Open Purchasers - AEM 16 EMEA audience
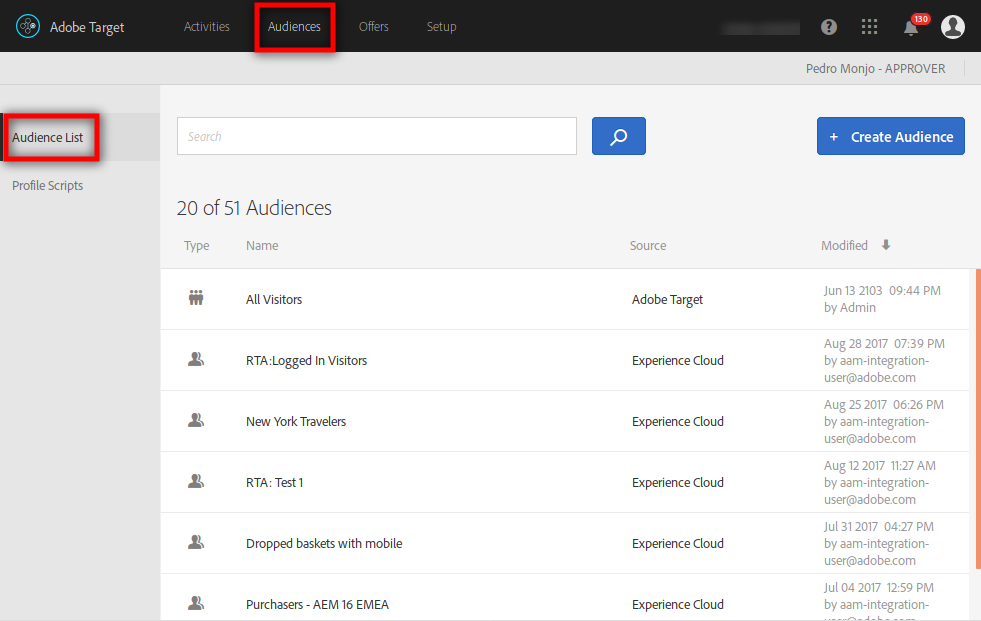 317,605
